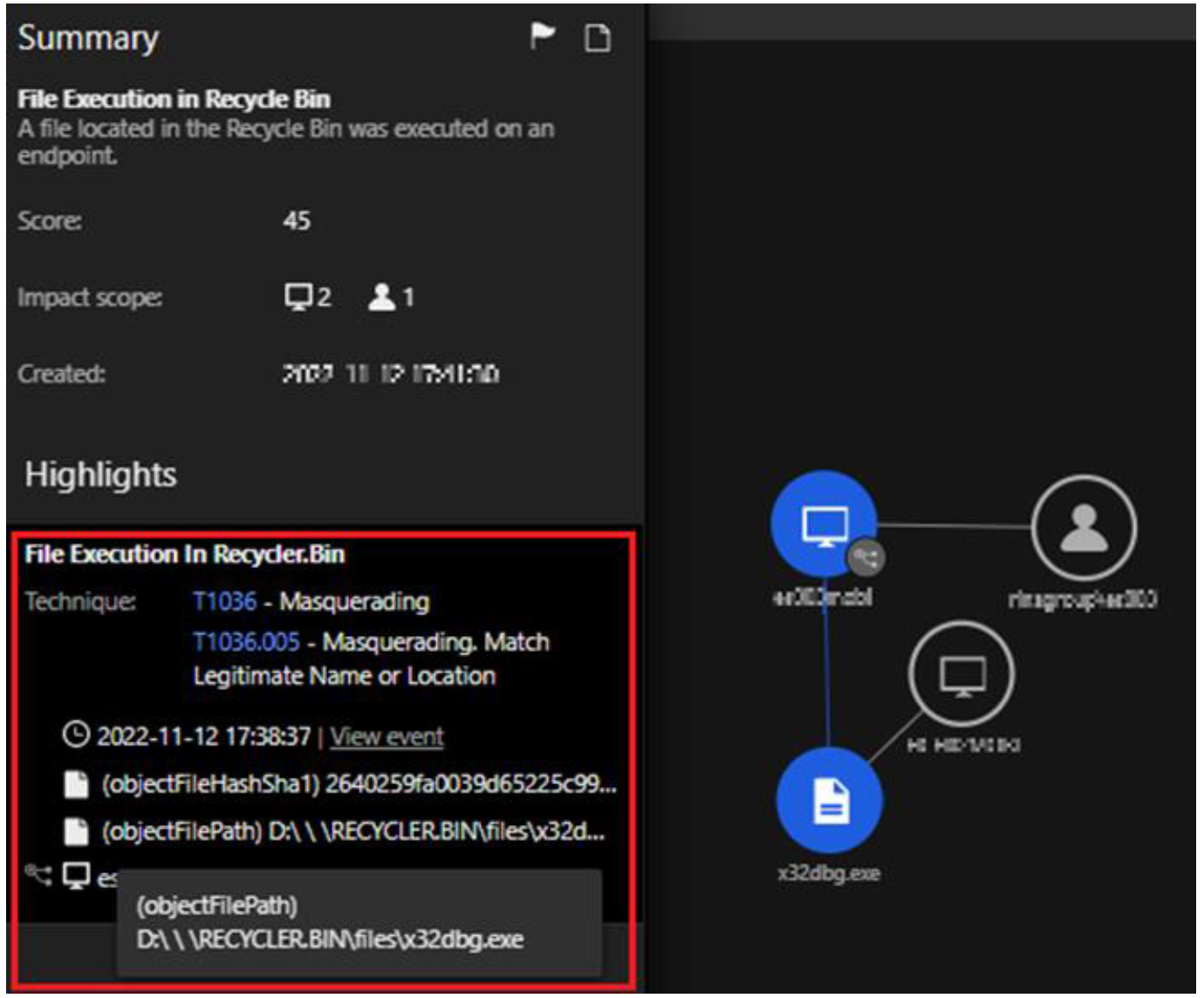Click the clock icon next to timestamp
Image resolution: width=1204 pixels, height=998 pixels.
[76, 735]
